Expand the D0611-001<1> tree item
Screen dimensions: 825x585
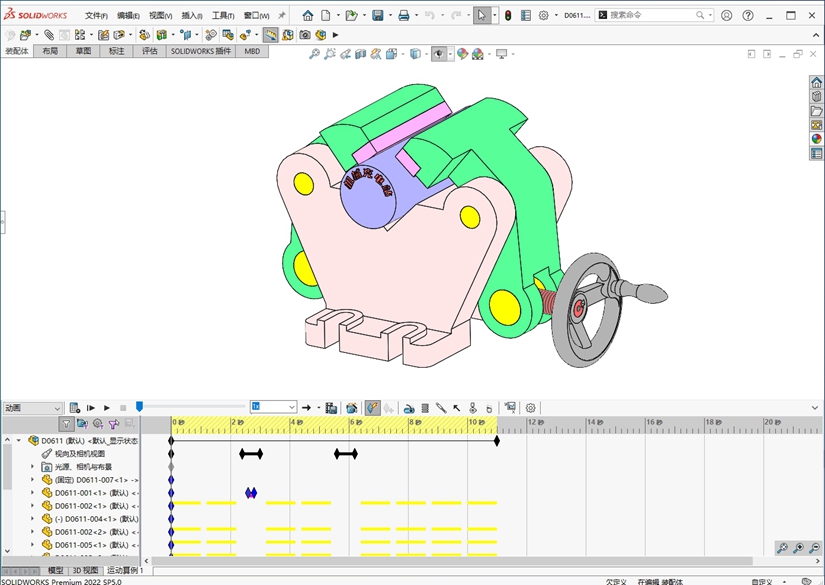[32, 493]
